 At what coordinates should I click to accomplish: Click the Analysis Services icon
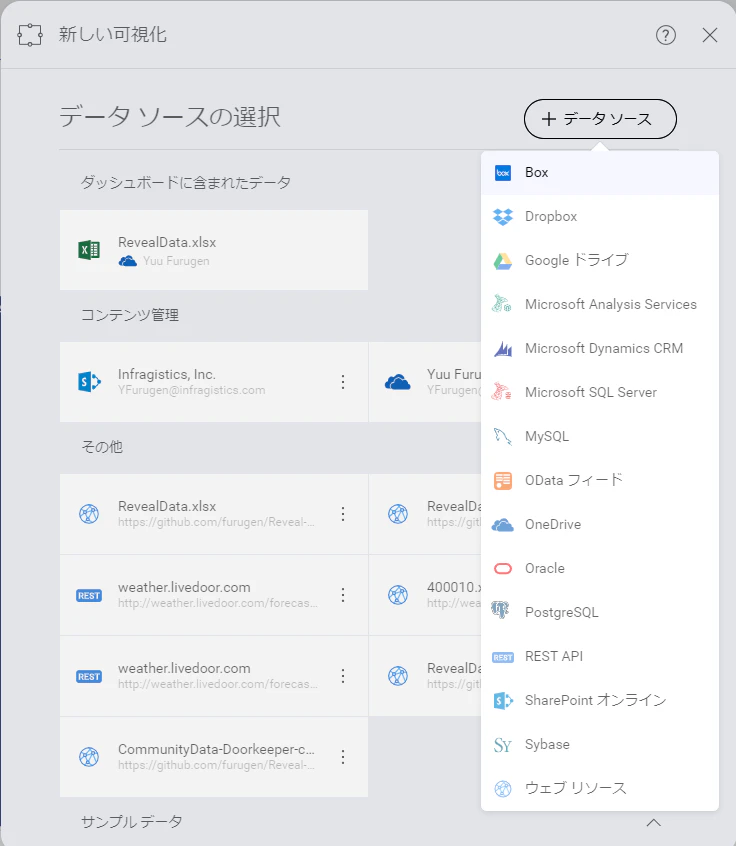tap(502, 304)
